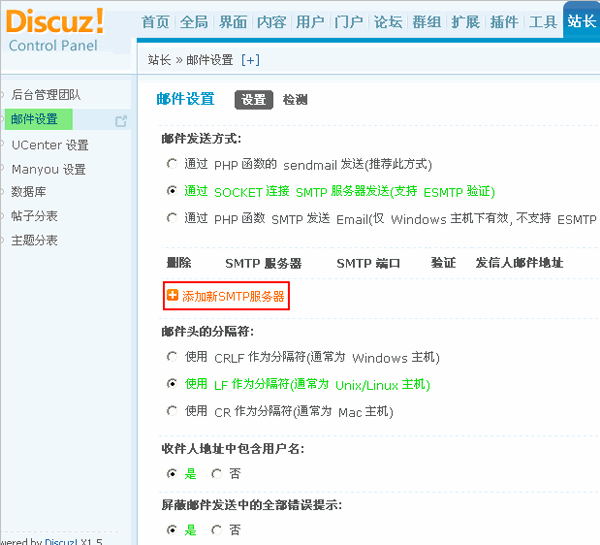Screen dimensions: 600x545
Task: Choose LF as mail header separator
Action: tap(172, 383)
